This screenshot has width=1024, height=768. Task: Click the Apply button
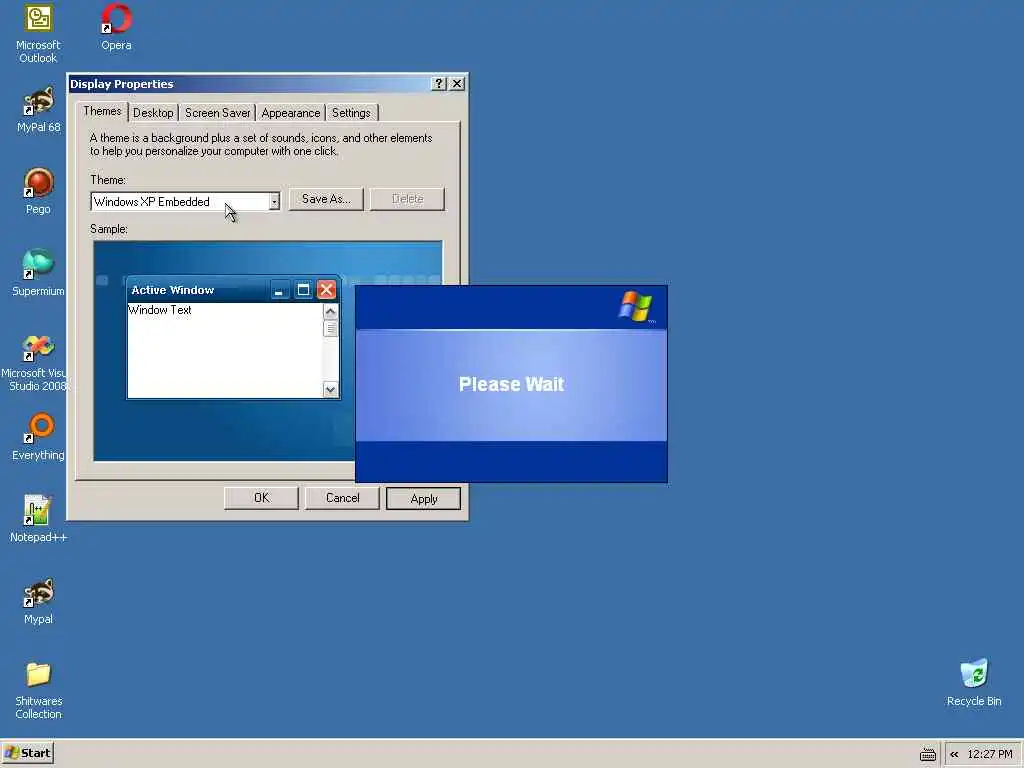423,499
